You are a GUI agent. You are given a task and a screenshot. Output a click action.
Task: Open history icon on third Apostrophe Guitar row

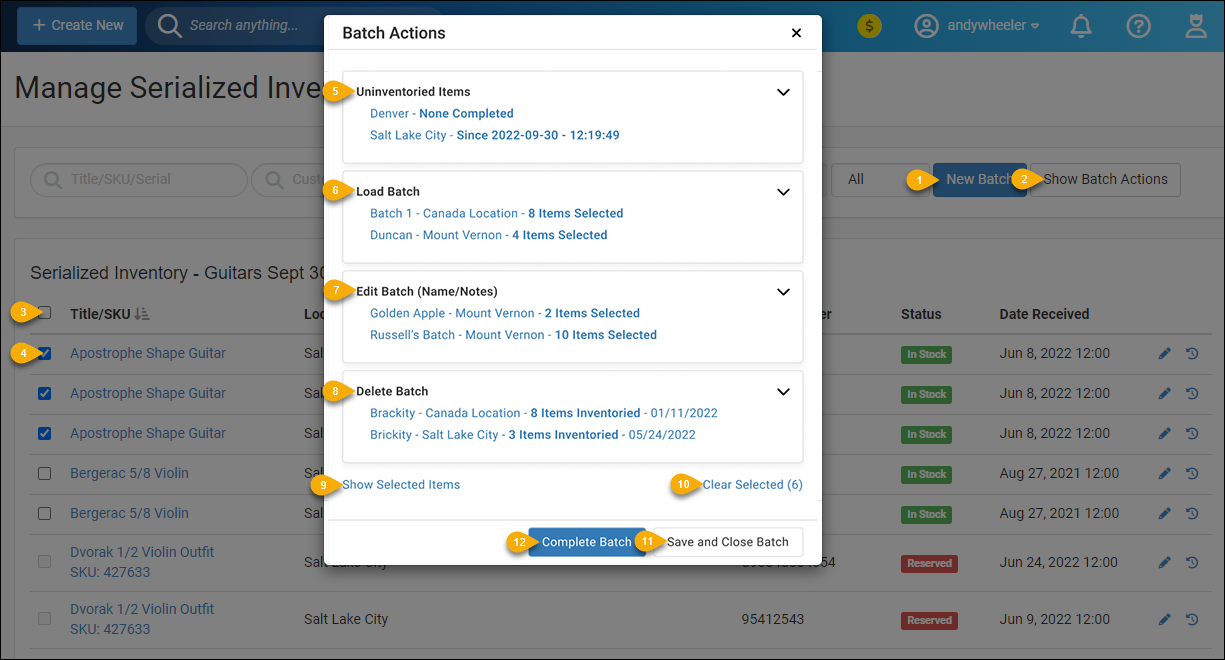pos(1192,434)
